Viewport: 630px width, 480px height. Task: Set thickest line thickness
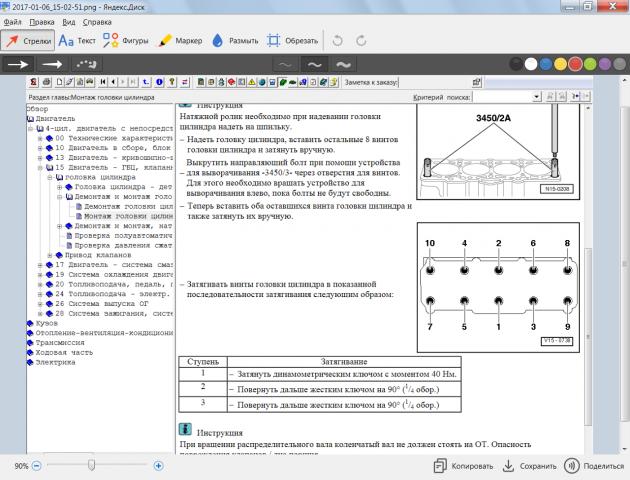(x=344, y=65)
